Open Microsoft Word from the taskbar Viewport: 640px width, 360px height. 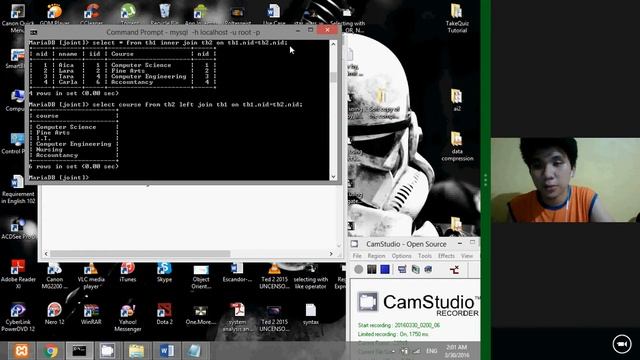coord(166,351)
